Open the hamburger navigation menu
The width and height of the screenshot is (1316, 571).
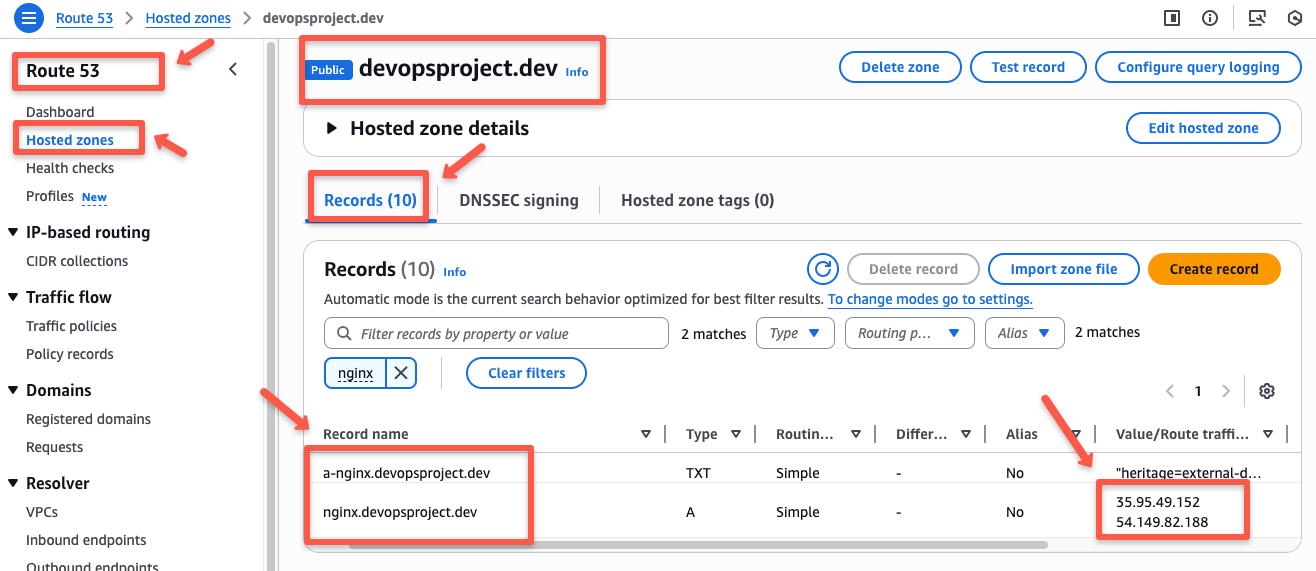tap(28, 18)
